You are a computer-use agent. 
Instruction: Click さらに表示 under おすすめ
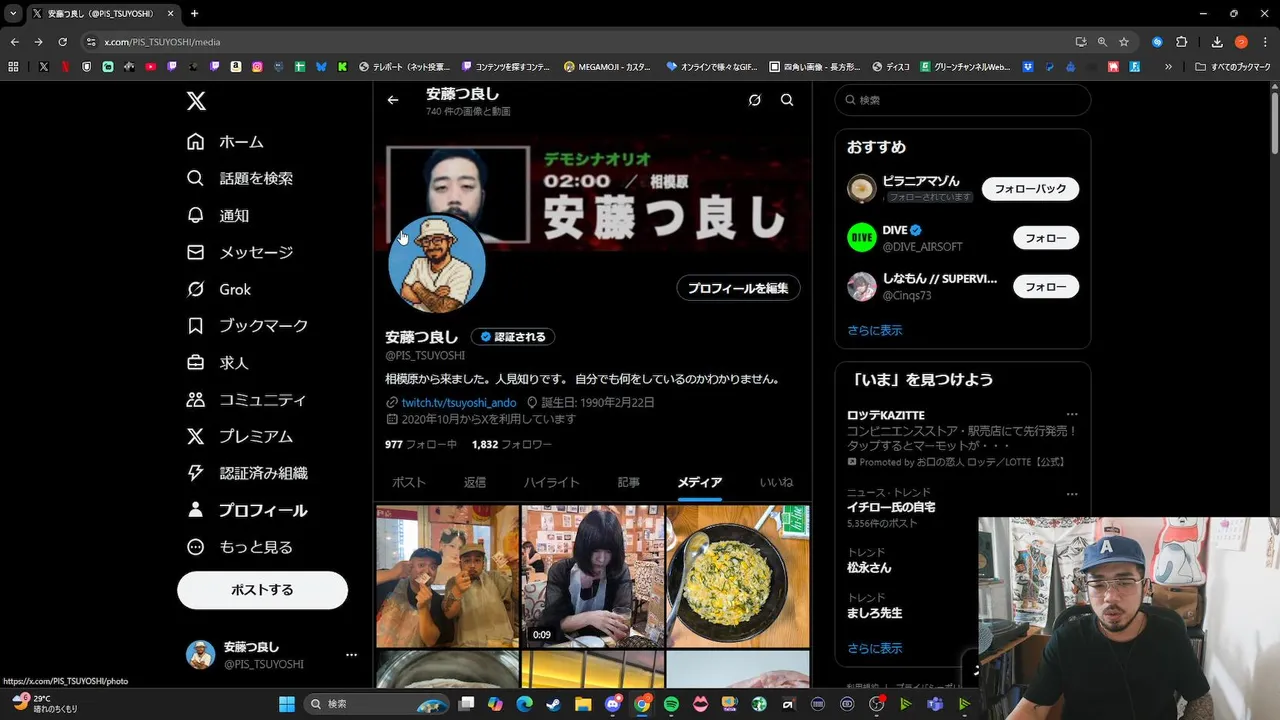[x=875, y=330]
